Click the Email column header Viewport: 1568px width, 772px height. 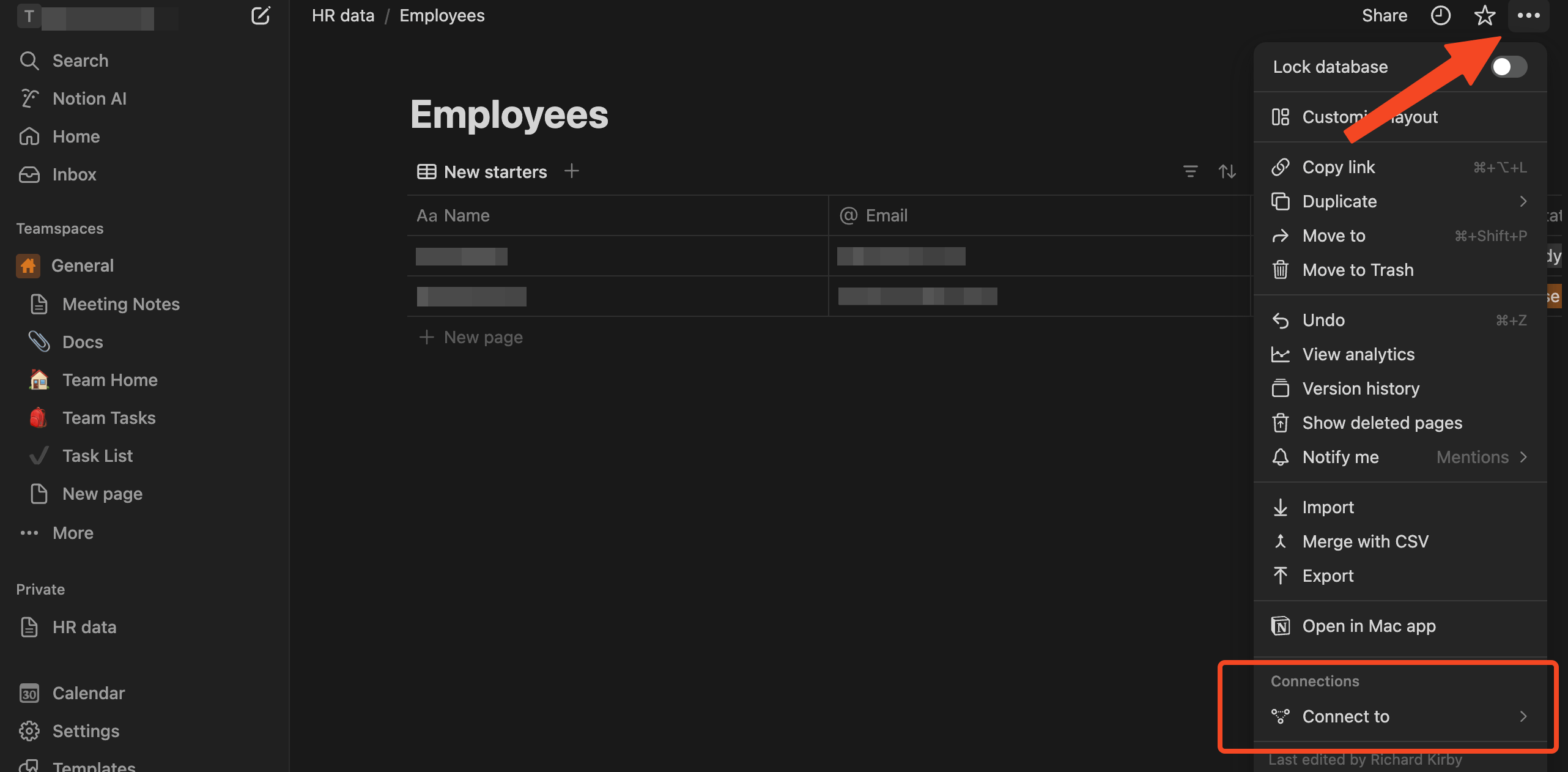click(x=1039, y=215)
